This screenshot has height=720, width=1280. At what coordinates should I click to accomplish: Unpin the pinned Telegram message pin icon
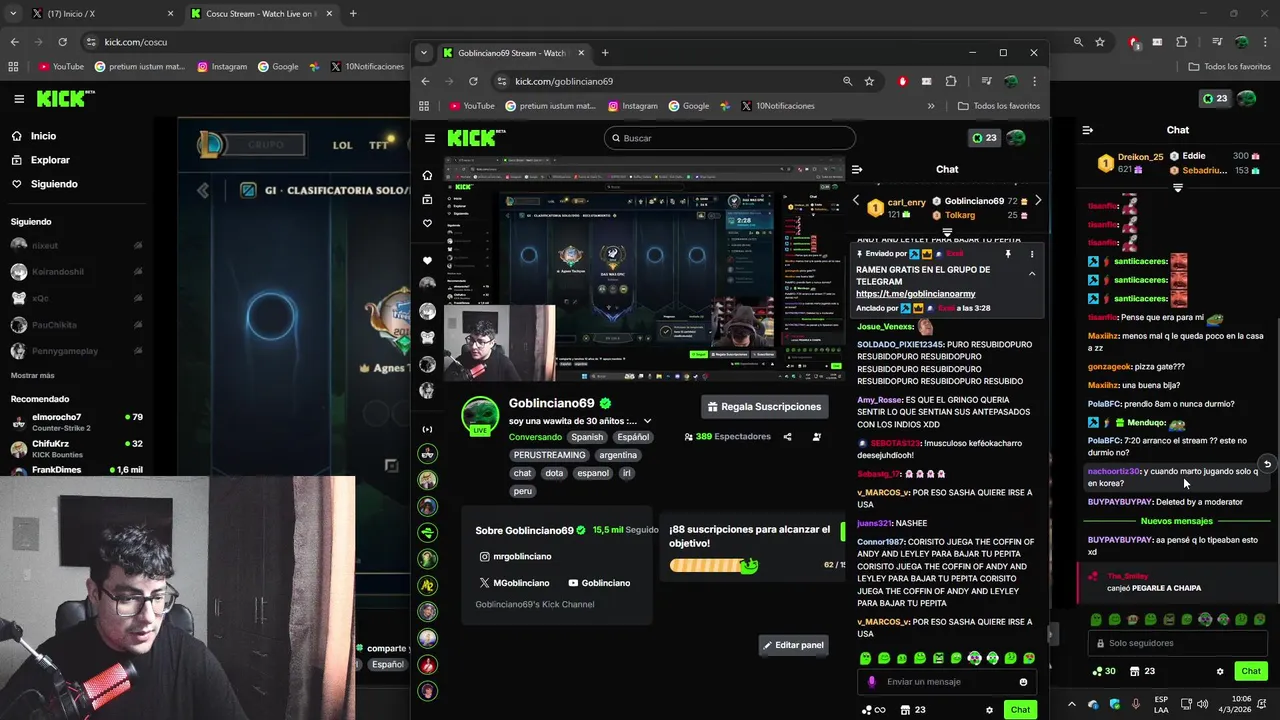(1008, 254)
